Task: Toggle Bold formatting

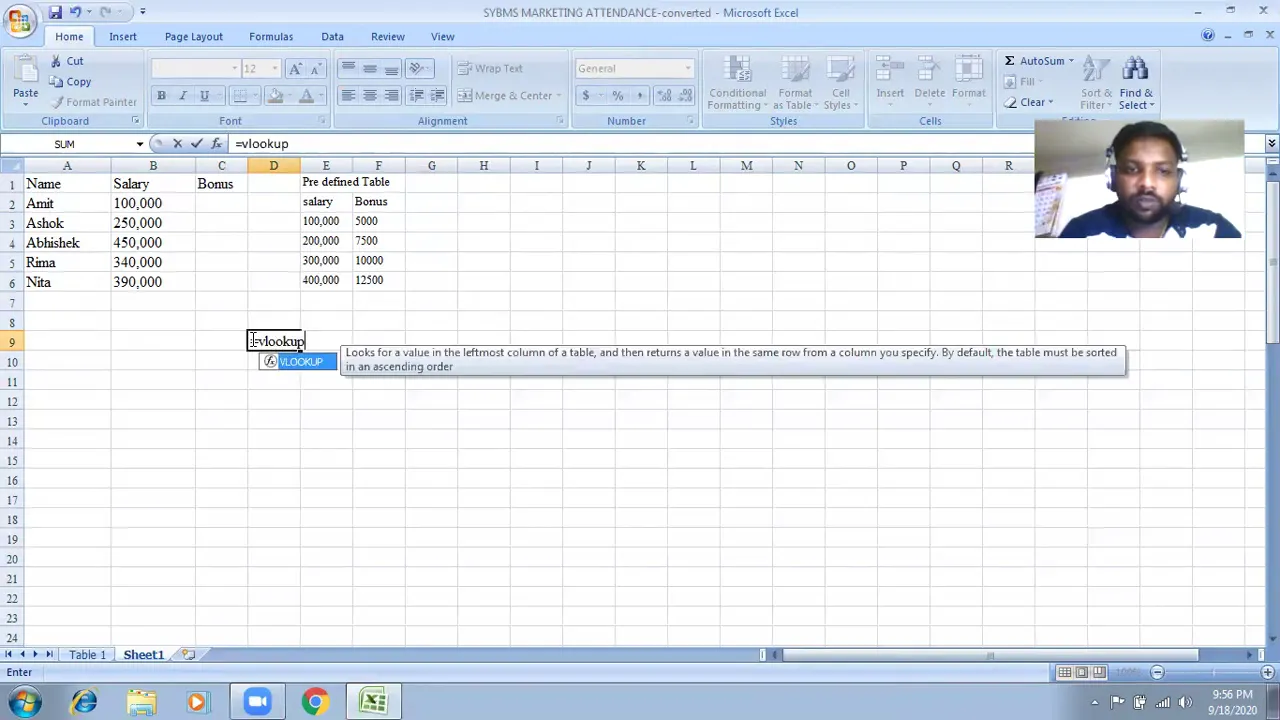Action: pyautogui.click(x=161, y=95)
